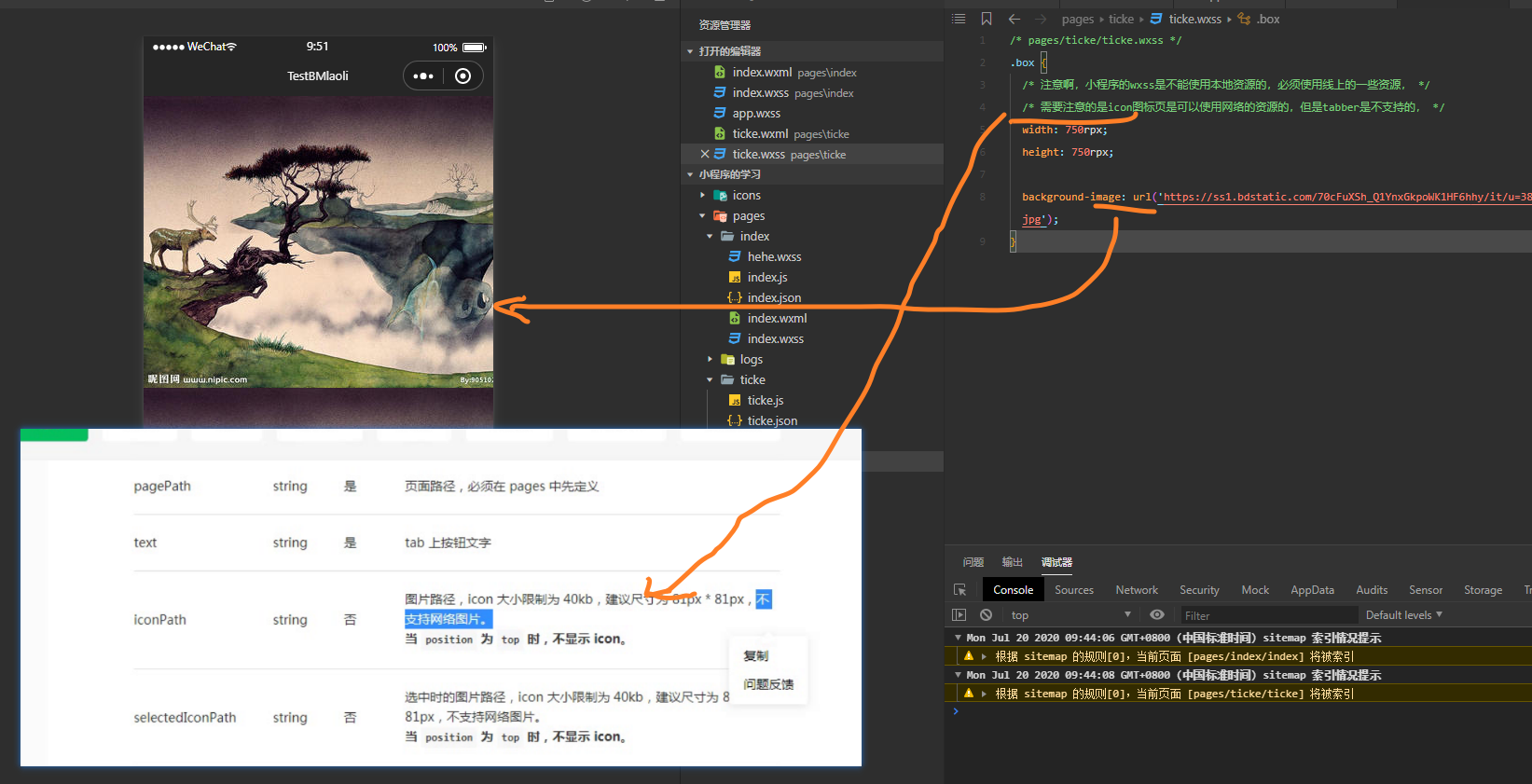Expand the logs folder
Viewport: 1532px width, 784px height.
click(x=711, y=359)
